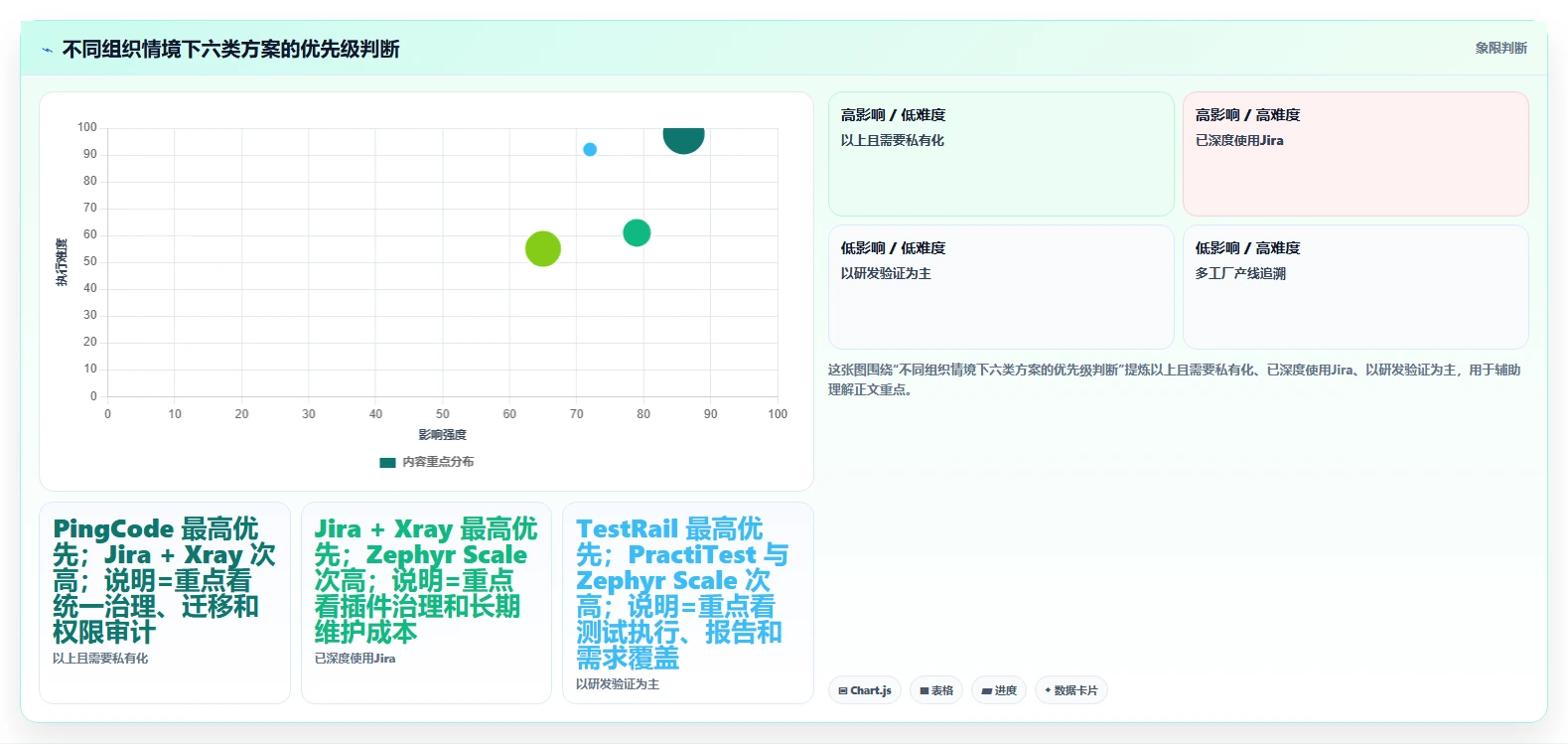1568x744 pixels.
Task: Click the 象限判断 label in header
Action: click(x=1500, y=48)
